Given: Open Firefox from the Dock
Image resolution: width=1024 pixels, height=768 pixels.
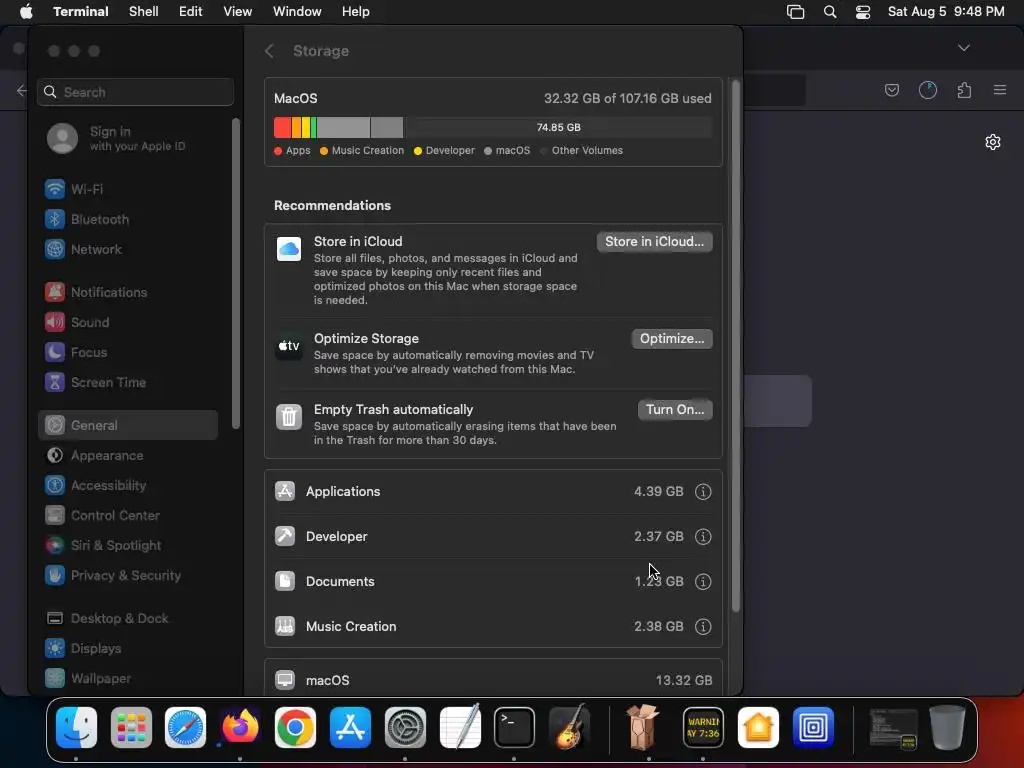Looking at the screenshot, I should (240, 728).
